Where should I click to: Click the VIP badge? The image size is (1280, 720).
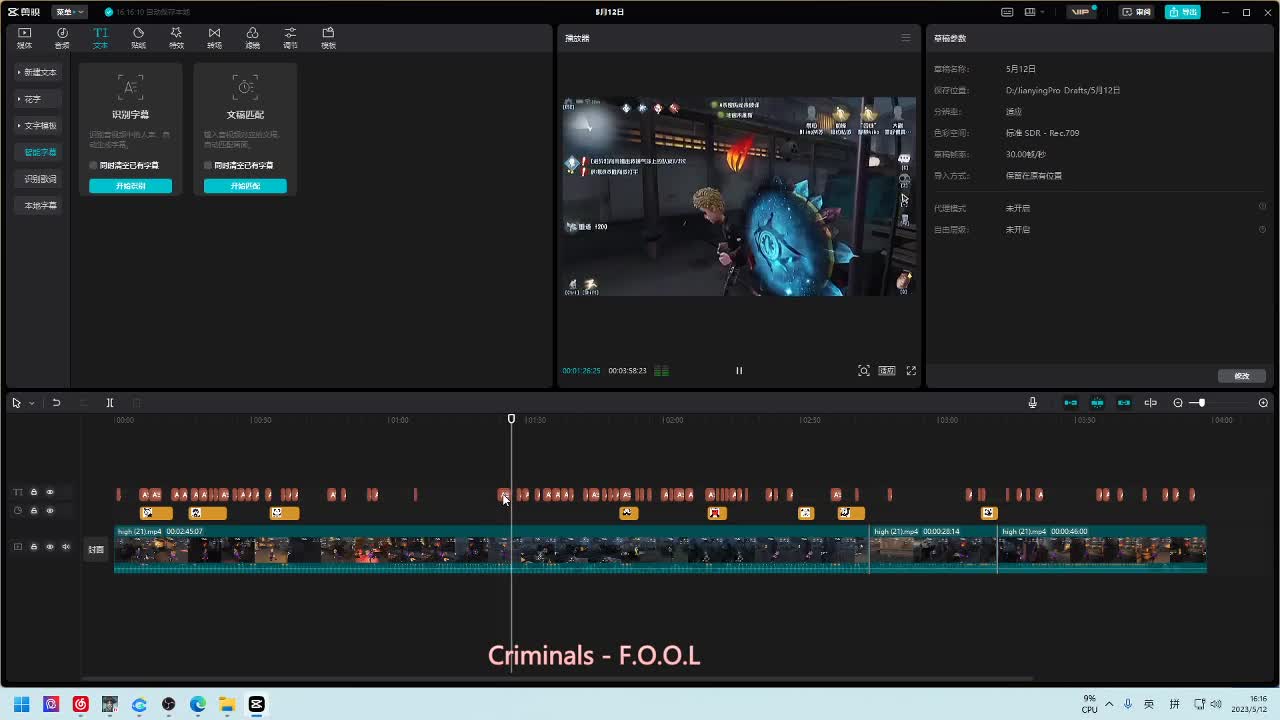tap(1081, 12)
